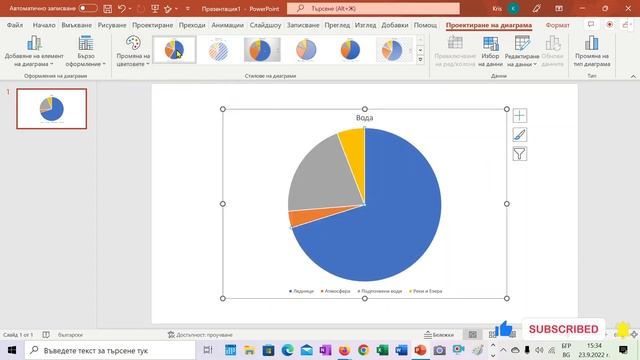640x360 pixels.
Task: Open the Рисуване tab
Action: coord(112,25)
